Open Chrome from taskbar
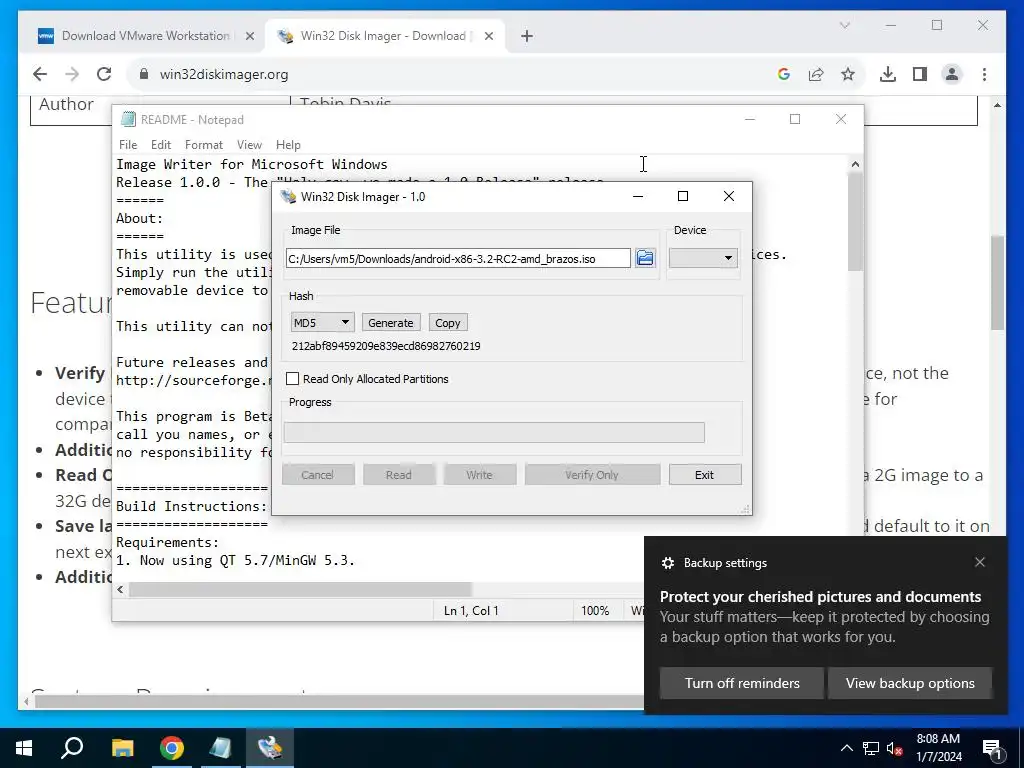This screenshot has width=1024, height=768. tap(172, 748)
